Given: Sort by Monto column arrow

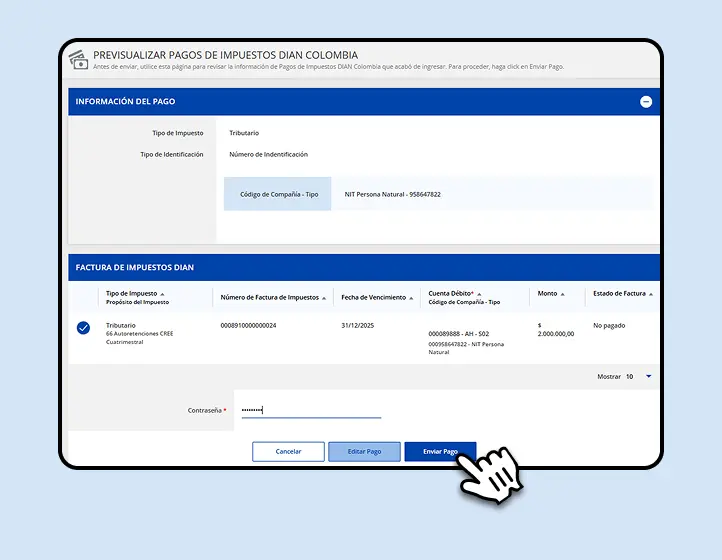Looking at the screenshot, I should [x=562, y=294].
